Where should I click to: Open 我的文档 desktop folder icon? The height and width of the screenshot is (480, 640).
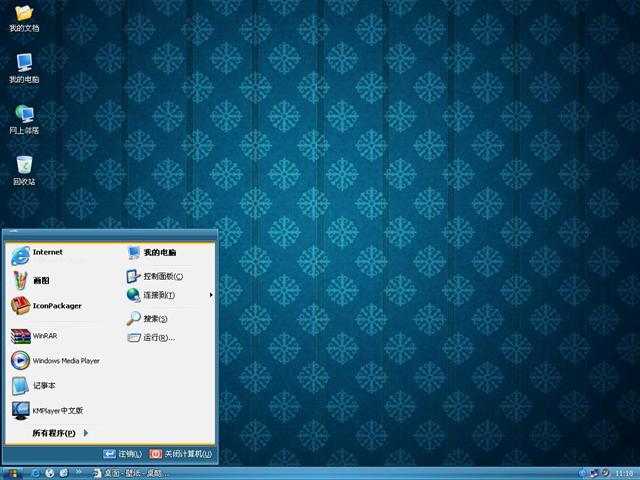coord(24,15)
